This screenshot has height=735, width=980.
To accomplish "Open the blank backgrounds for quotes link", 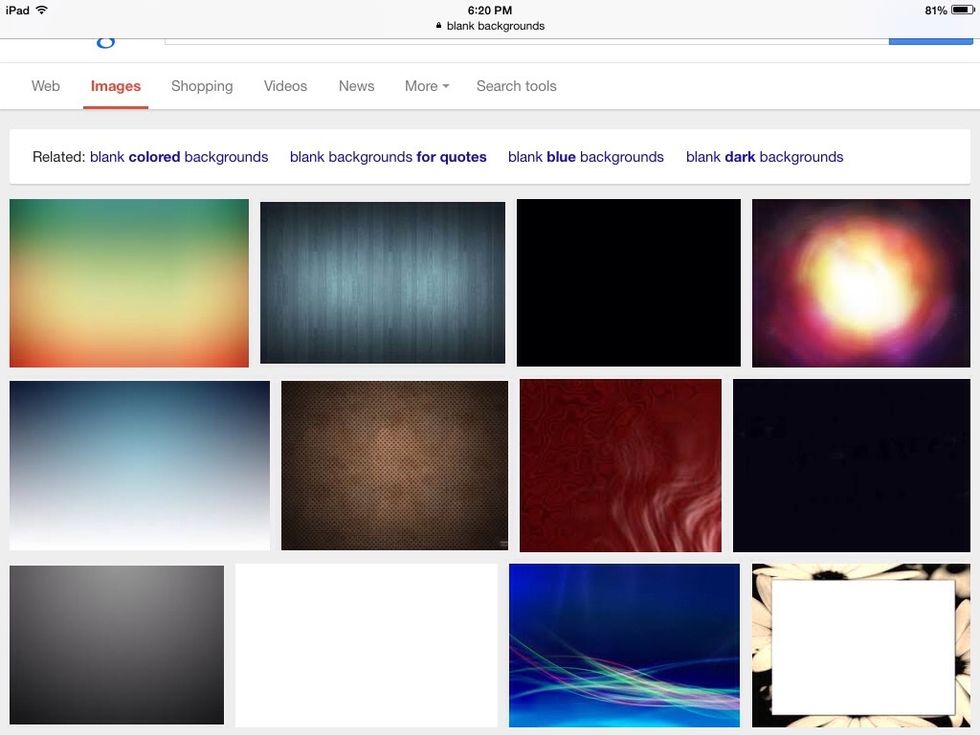I will 388,157.
